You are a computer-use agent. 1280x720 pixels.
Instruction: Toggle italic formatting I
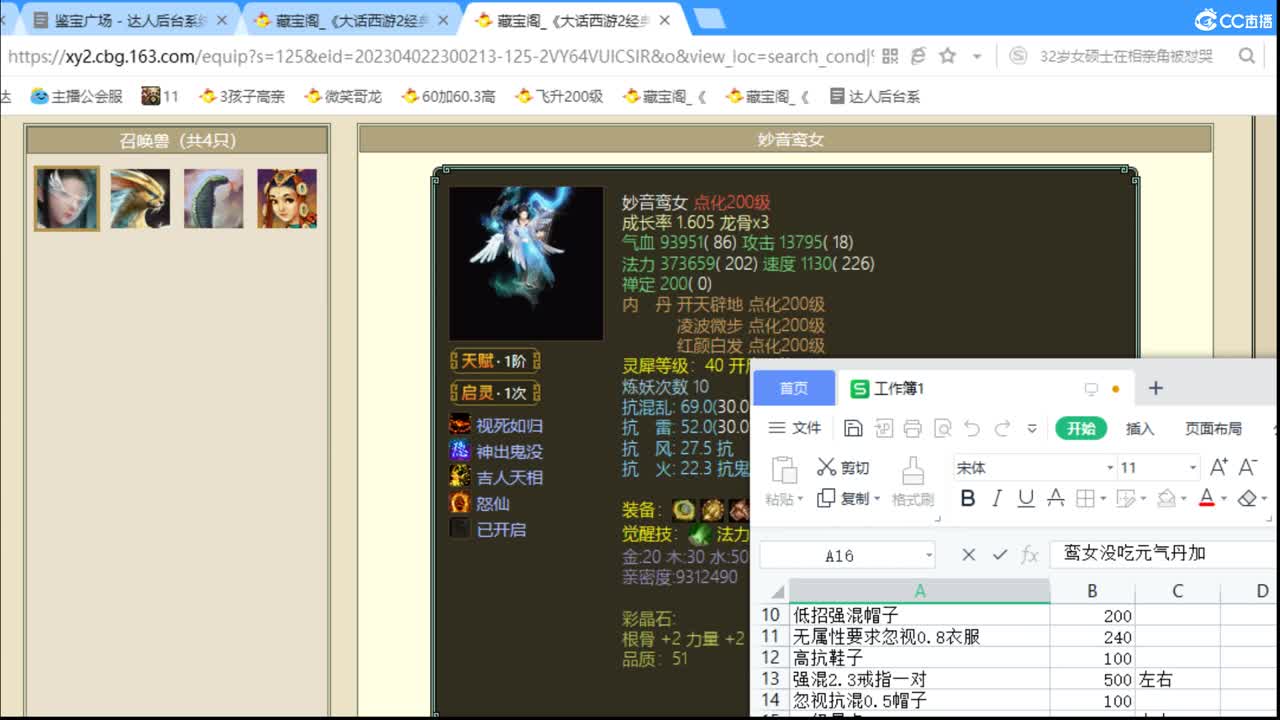(996, 498)
